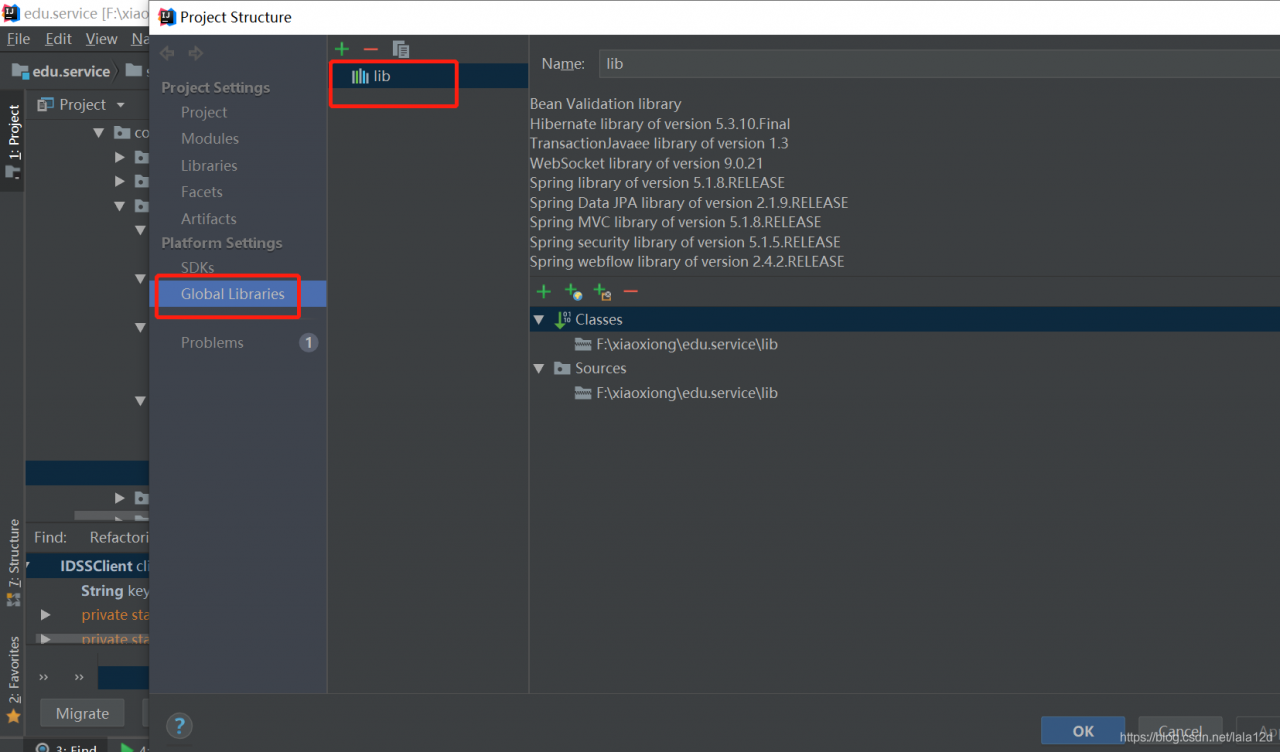Open help with the question mark icon
This screenshot has width=1280, height=752.
click(x=179, y=726)
